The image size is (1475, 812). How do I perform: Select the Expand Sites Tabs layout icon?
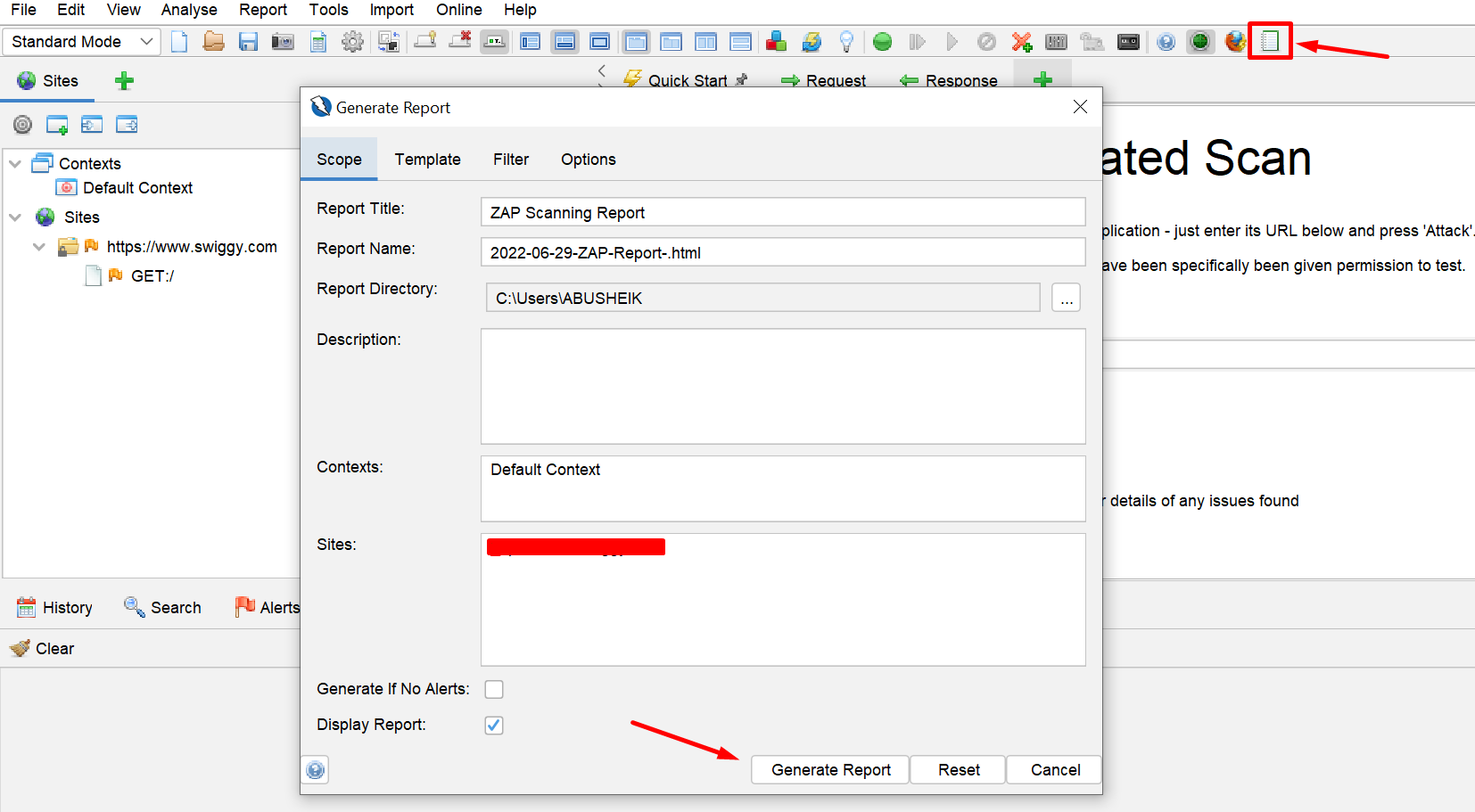coord(531,42)
